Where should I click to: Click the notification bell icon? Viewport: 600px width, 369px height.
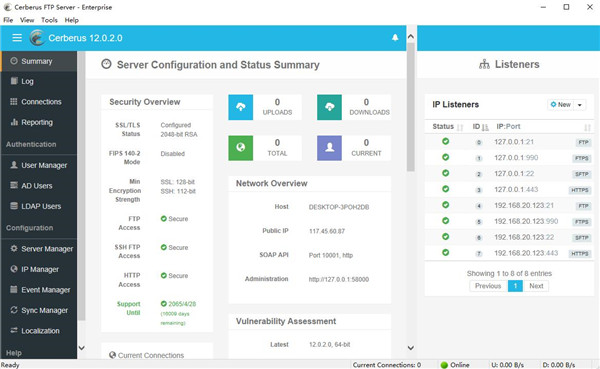[395, 38]
